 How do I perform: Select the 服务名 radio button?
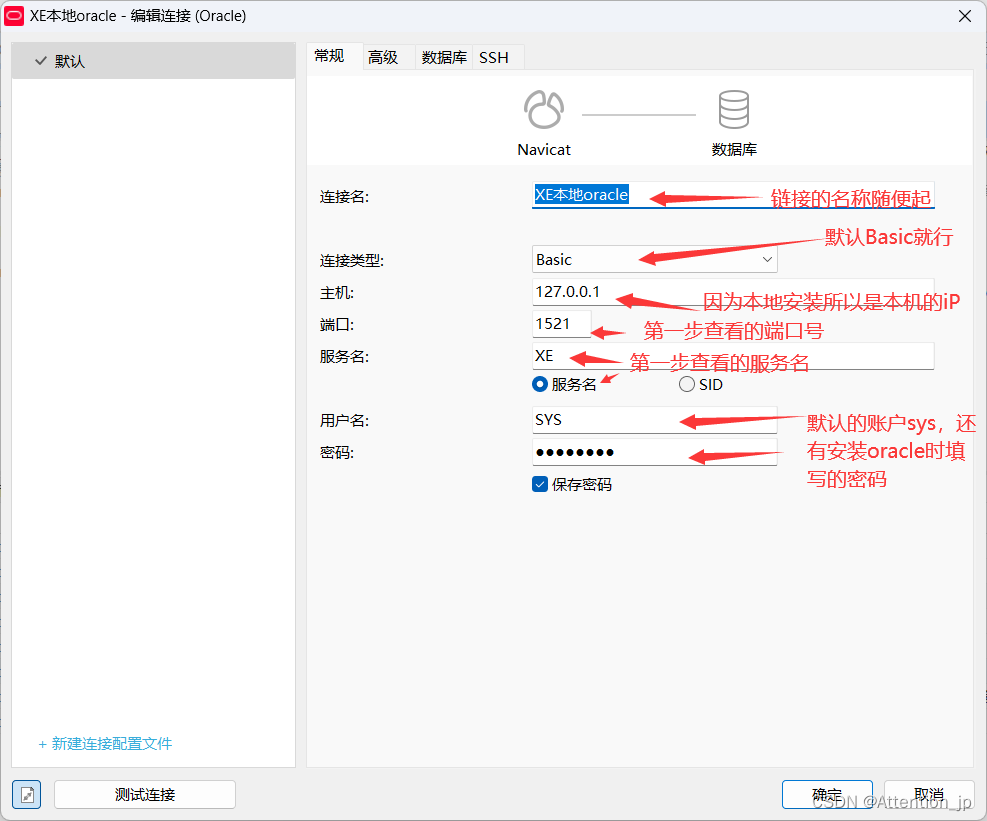(x=540, y=384)
